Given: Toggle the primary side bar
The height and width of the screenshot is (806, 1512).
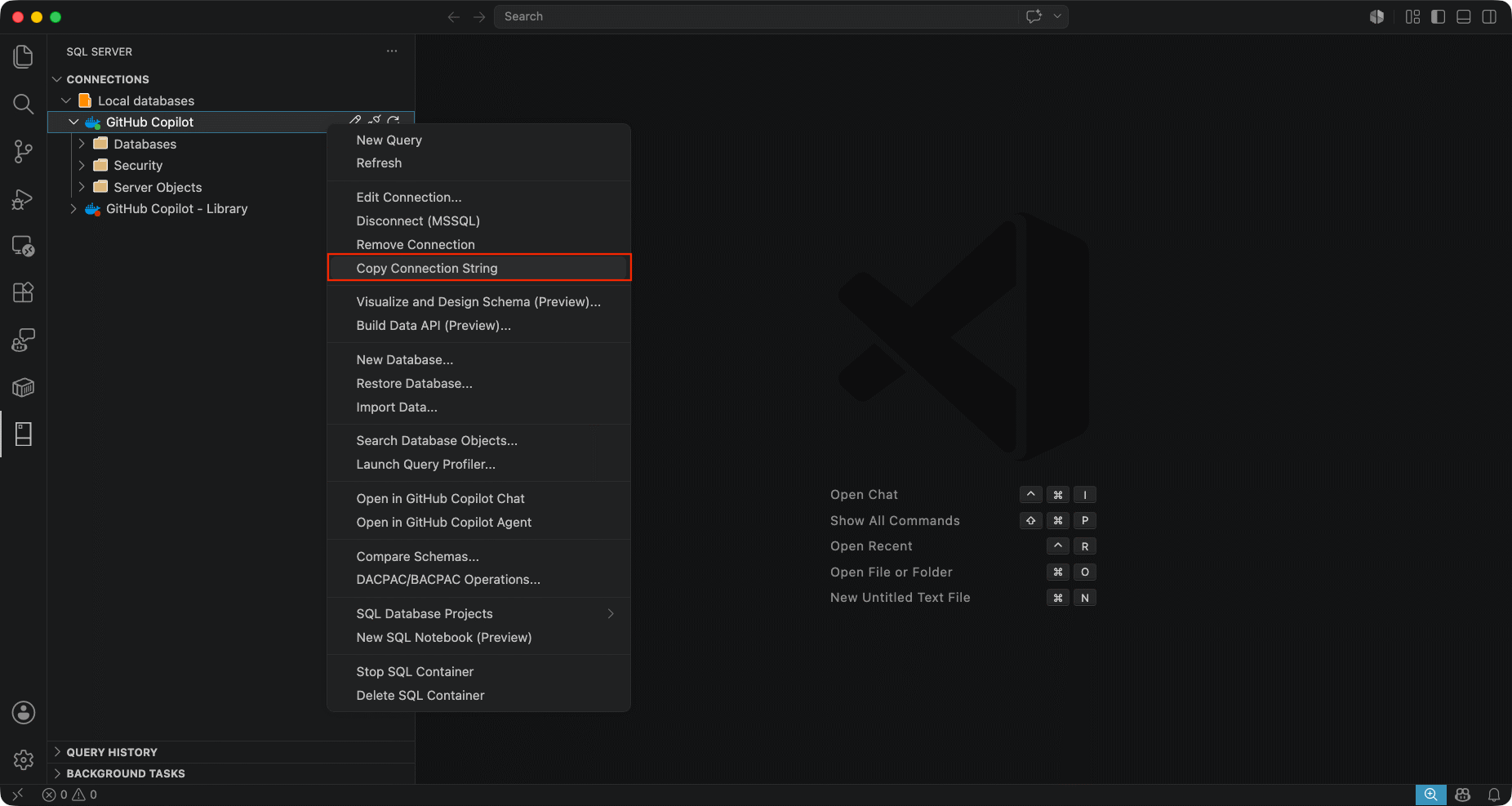Looking at the screenshot, I should pyautogui.click(x=1439, y=16).
